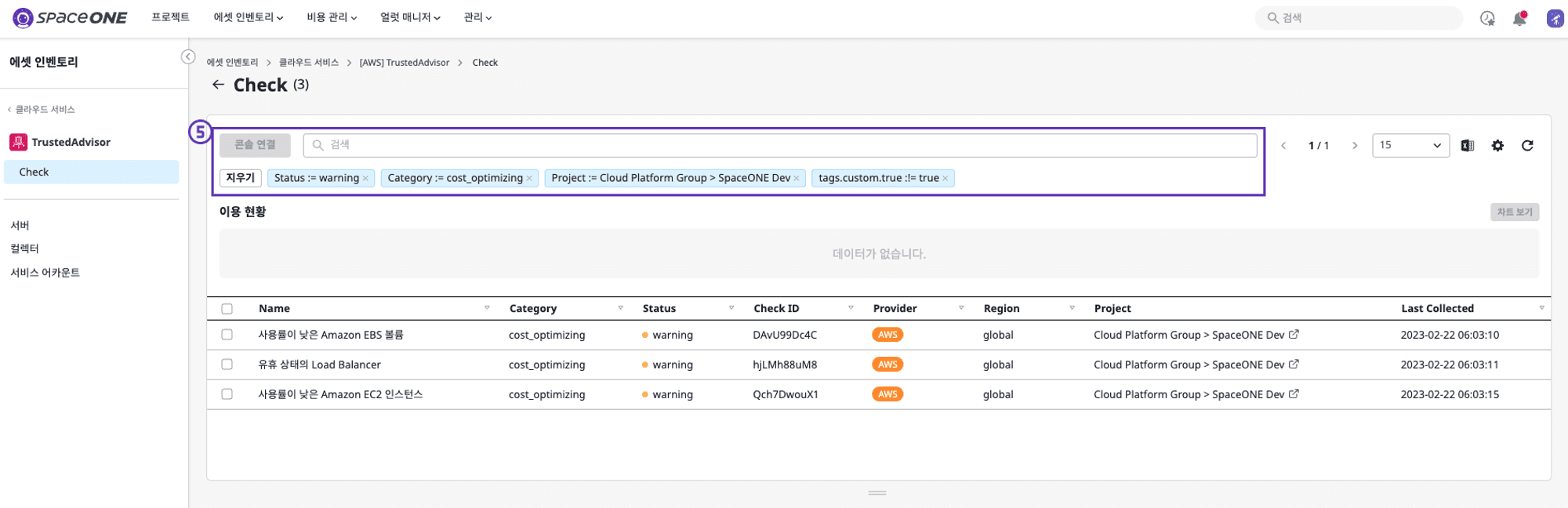1568x508 pixels.
Task: Click the AWS badge in EC2 row
Action: pyautogui.click(x=887, y=394)
